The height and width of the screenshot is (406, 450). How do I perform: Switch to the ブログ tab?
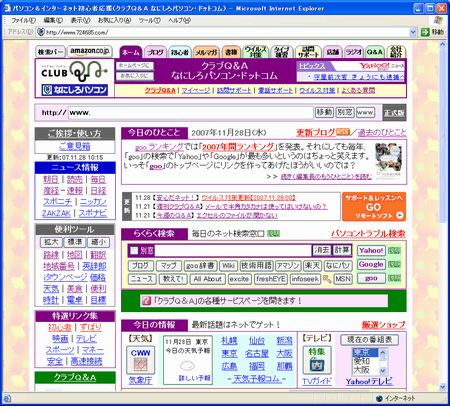coord(155,52)
